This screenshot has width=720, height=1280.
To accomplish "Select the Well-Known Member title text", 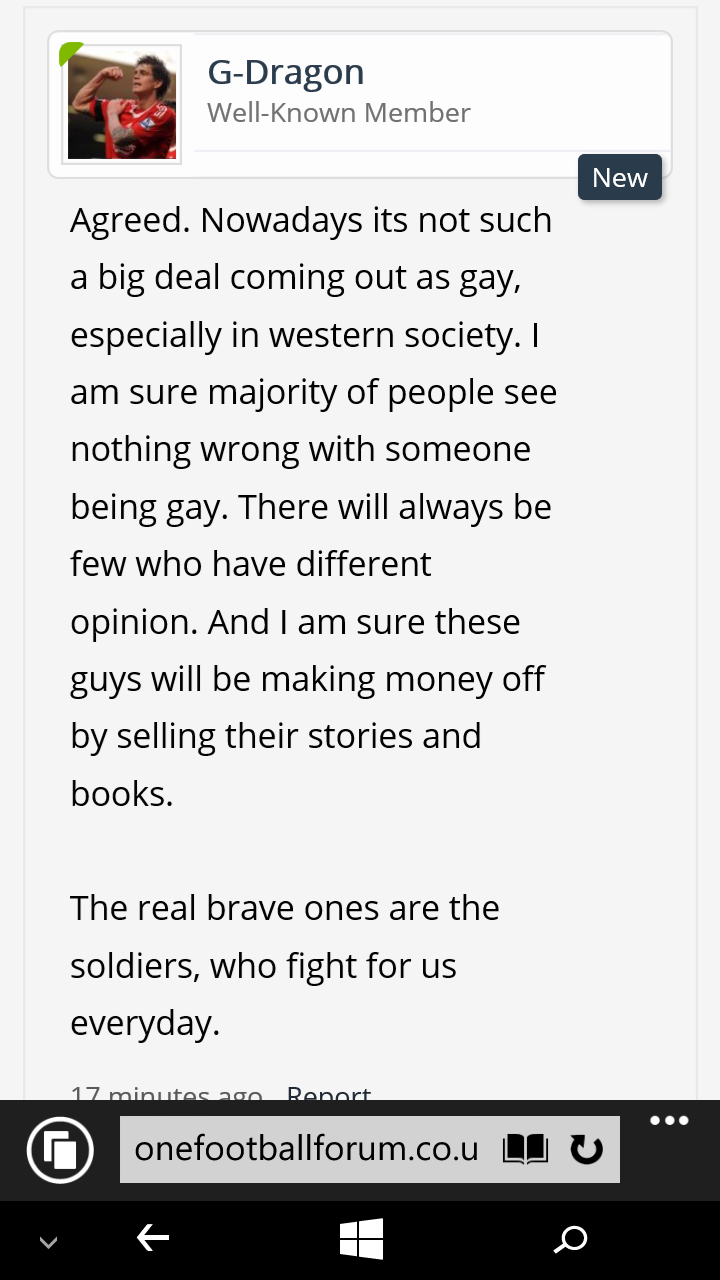I will coord(339,113).
